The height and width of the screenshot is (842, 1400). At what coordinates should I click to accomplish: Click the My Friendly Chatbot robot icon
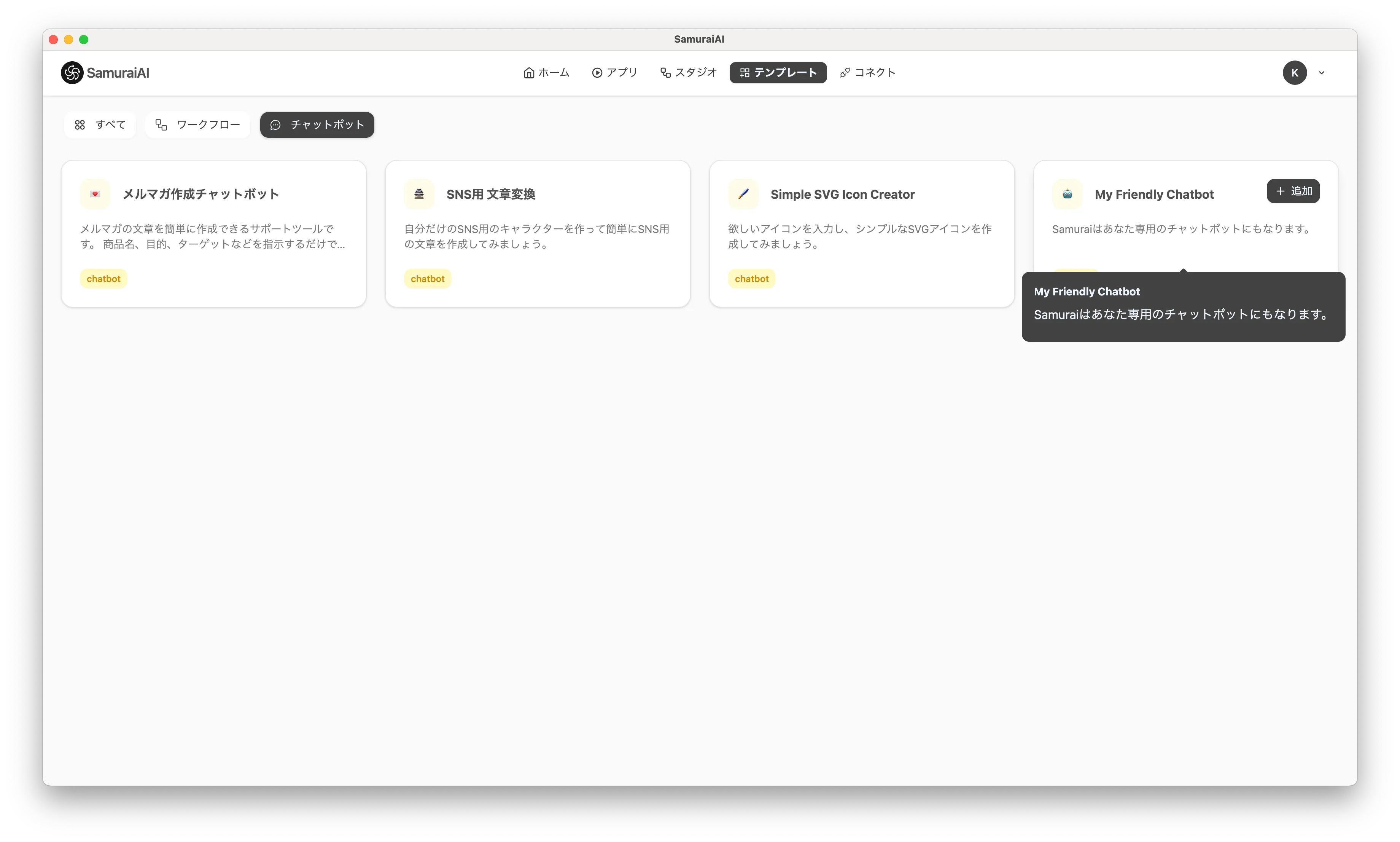tap(1067, 194)
